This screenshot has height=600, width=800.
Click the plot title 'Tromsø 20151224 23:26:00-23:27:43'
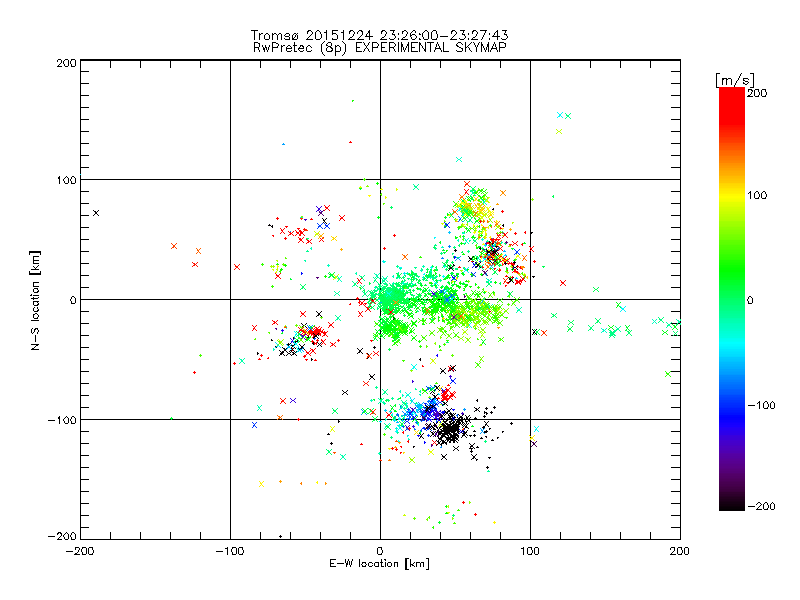tap(379, 35)
